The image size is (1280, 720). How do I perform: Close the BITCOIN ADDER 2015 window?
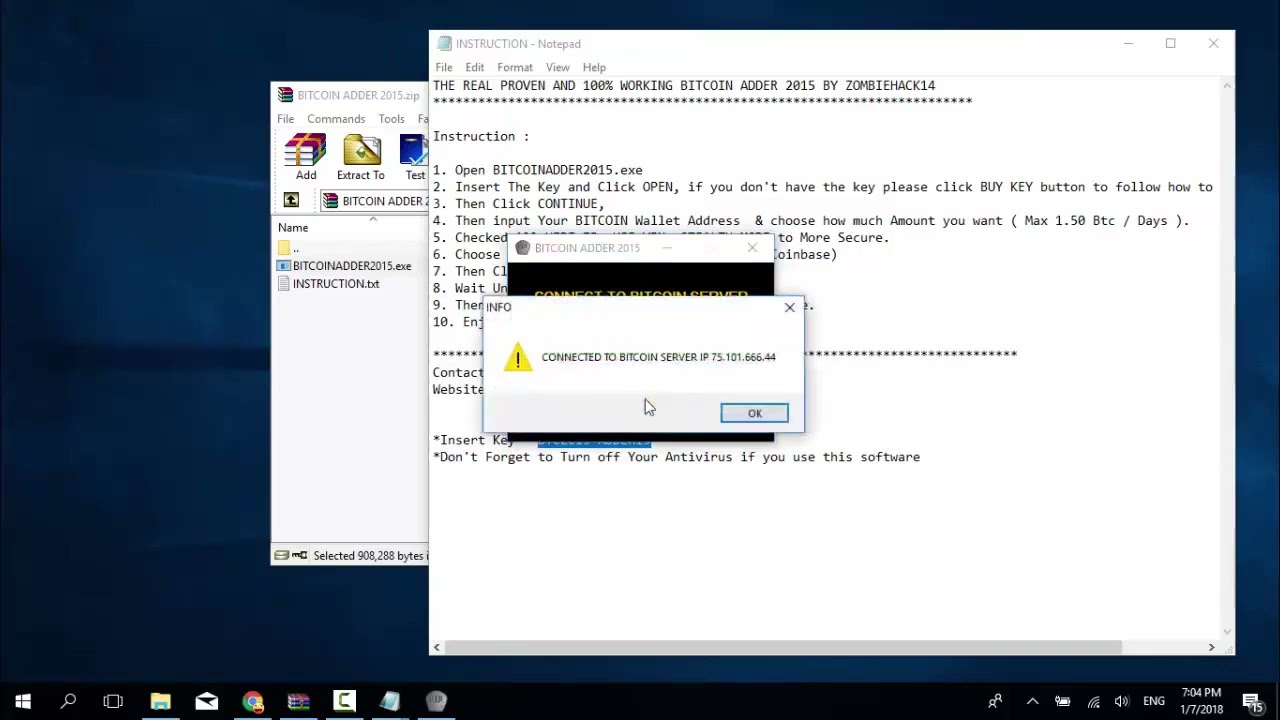[x=752, y=248]
